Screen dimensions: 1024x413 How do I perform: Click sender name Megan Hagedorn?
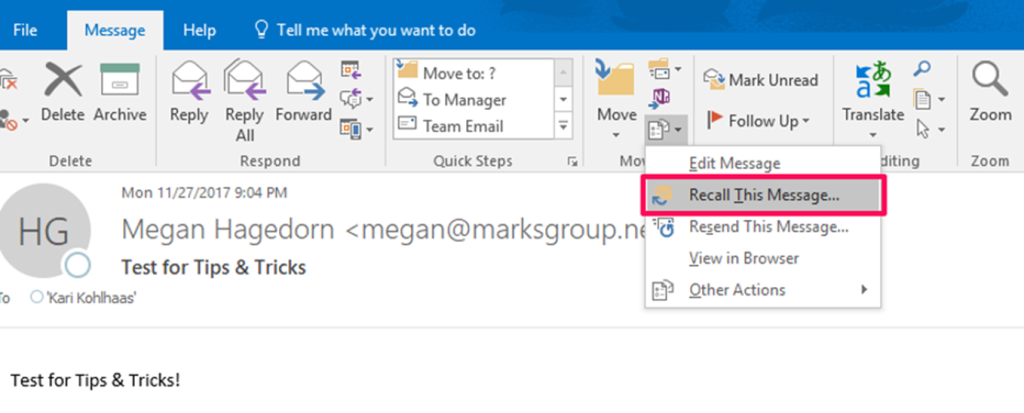229,229
